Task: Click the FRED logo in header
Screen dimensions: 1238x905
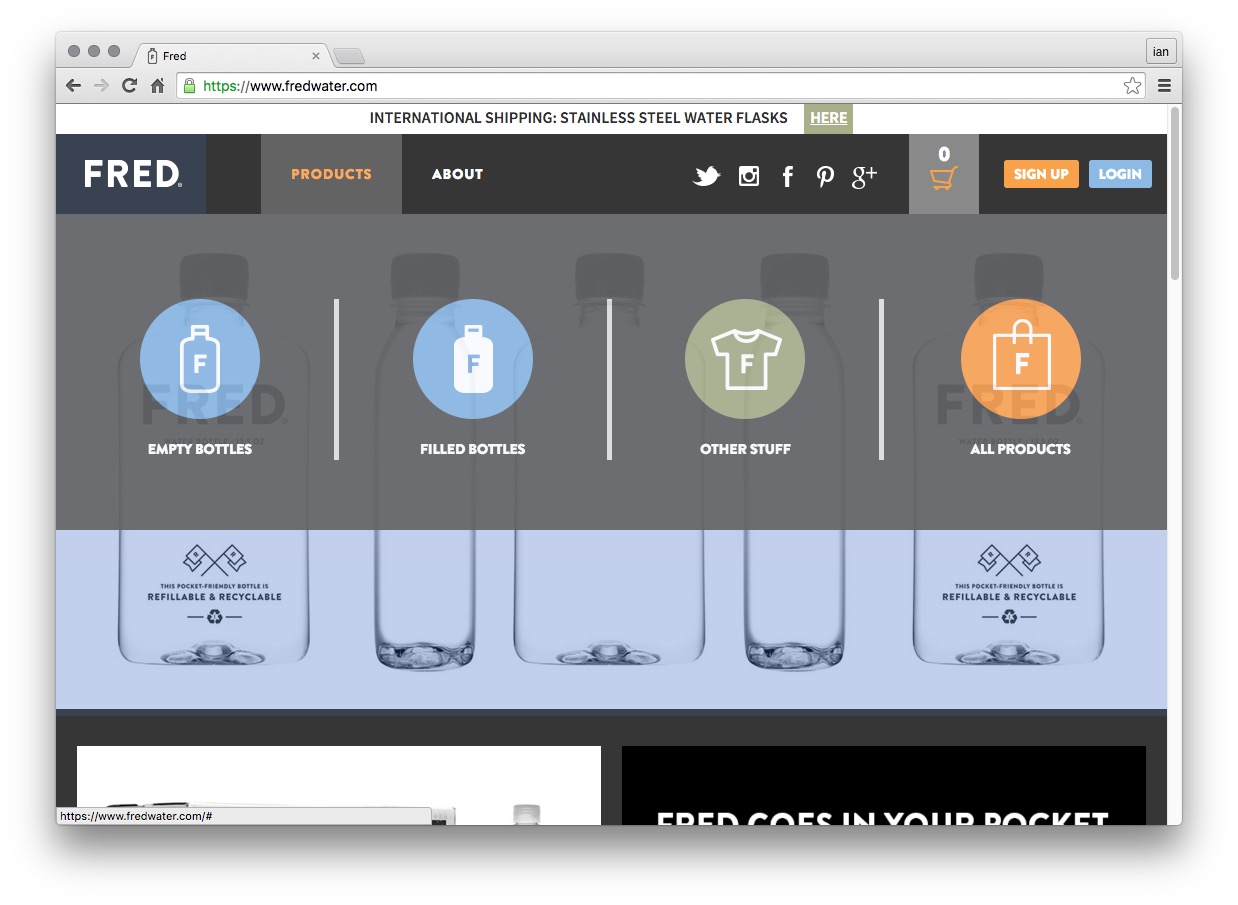Action: pos(132,174)
